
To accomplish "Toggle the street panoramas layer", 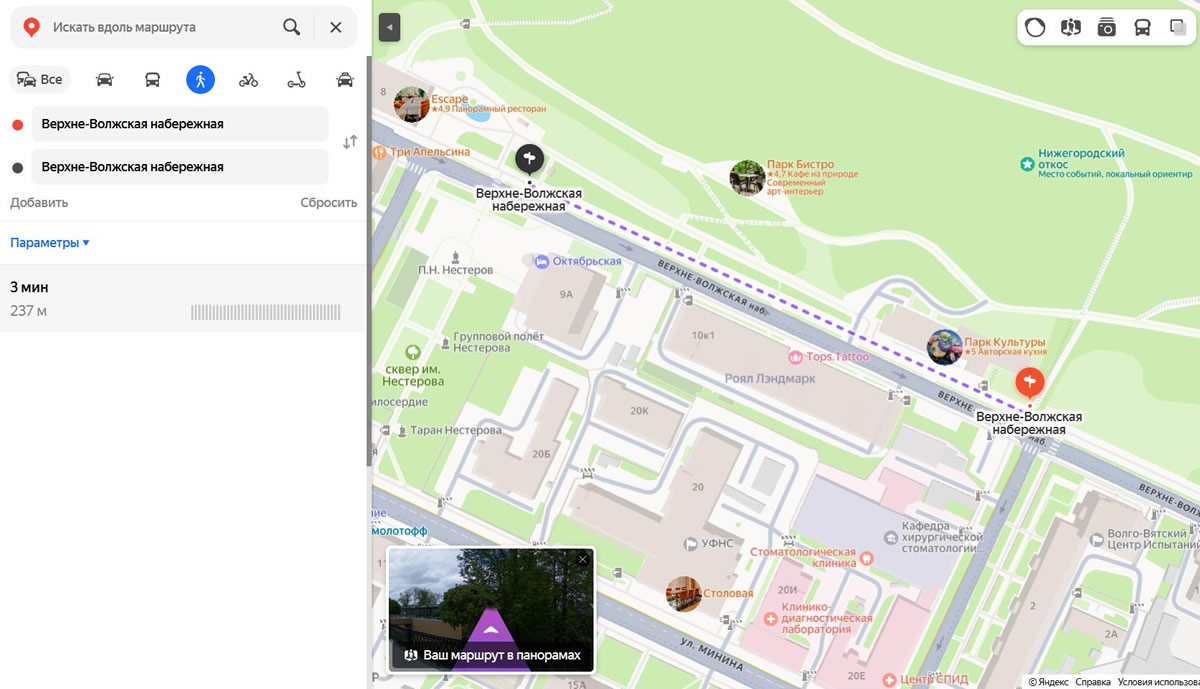I will click(1071, 28).
